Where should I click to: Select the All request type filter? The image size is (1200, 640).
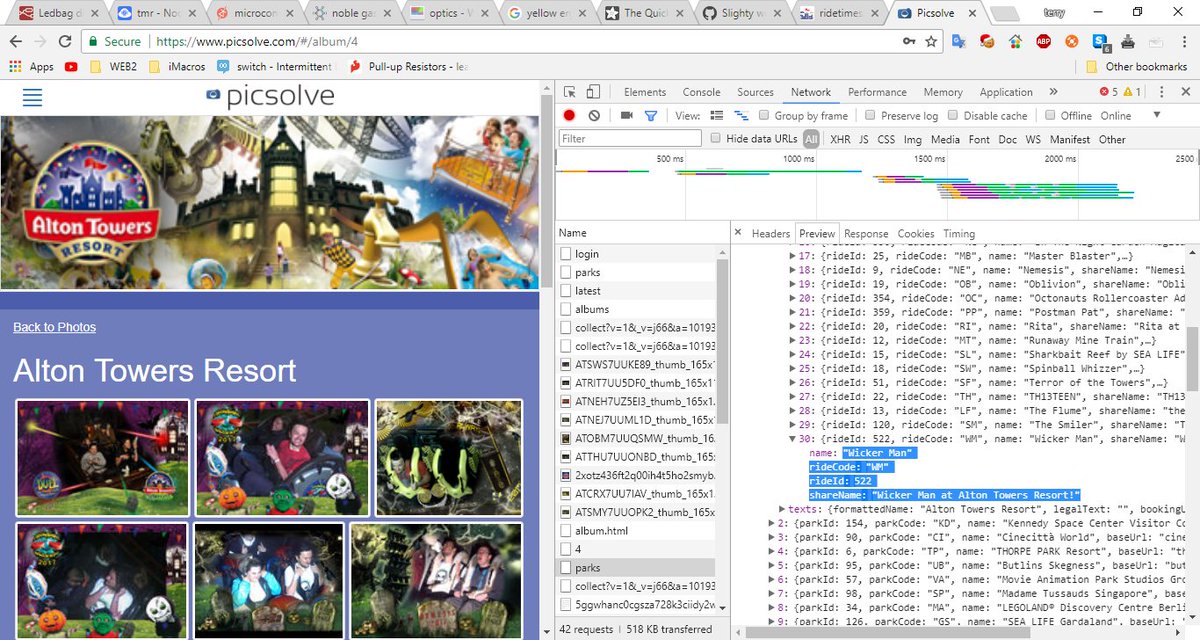(811, 139)
